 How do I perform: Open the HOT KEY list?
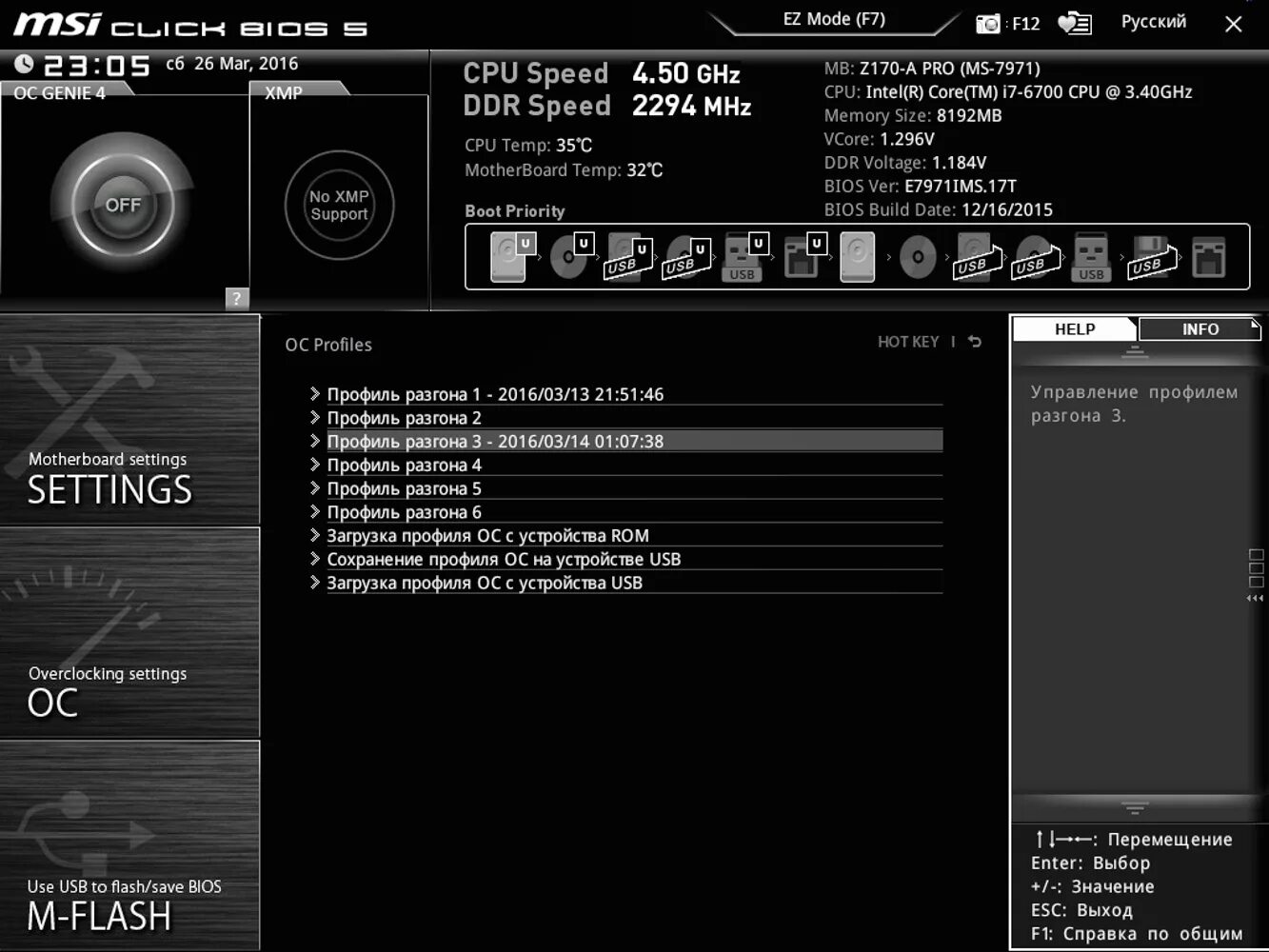click(x=908, y=341)
